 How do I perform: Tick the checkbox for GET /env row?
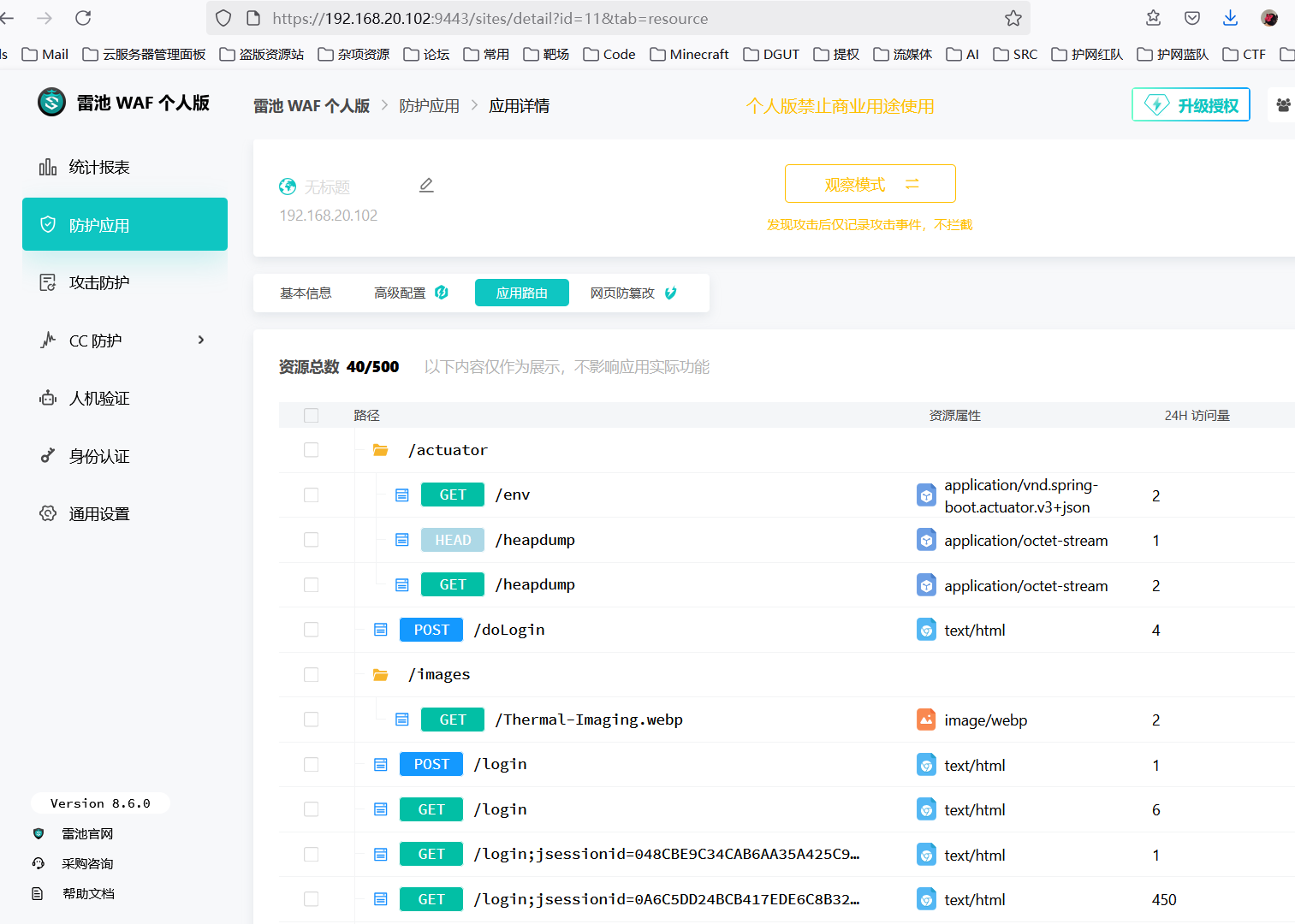coord(312,495)
